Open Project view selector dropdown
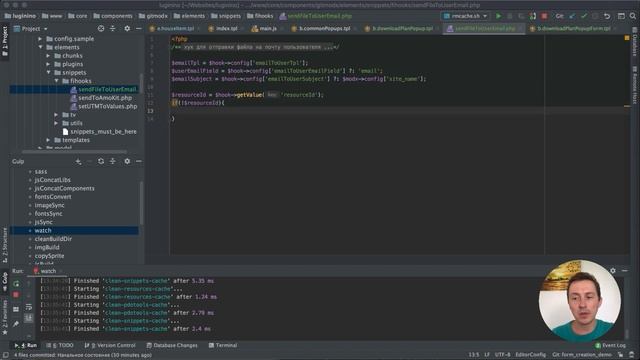 [x=31, y=29]
